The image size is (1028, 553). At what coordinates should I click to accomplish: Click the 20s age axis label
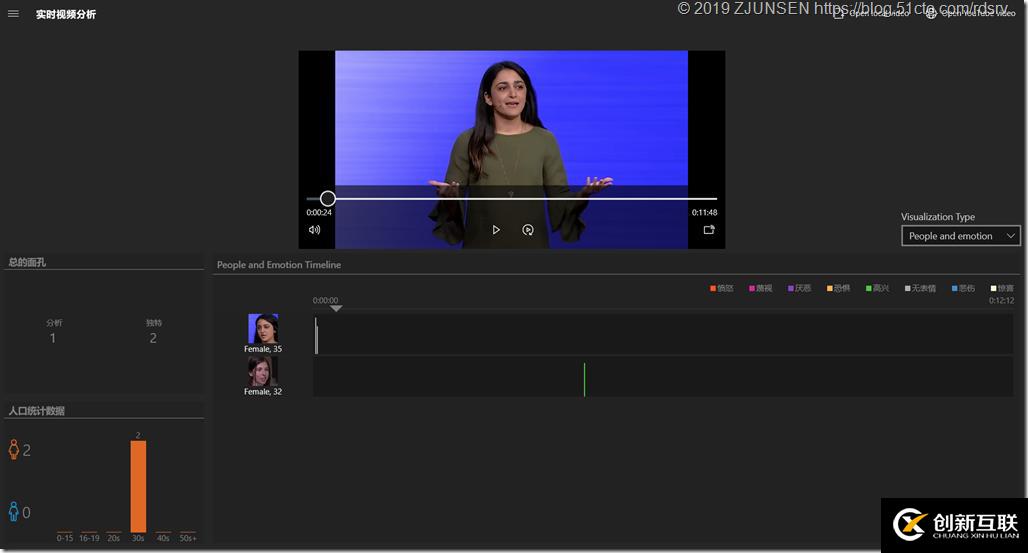click(x=113, y=538)
